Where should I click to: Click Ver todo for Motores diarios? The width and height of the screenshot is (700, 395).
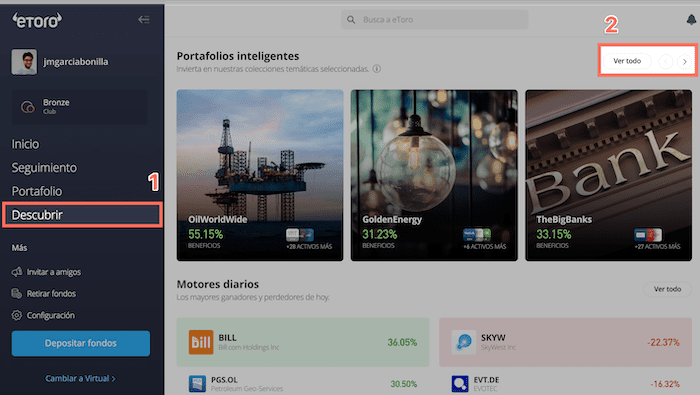click(667, 289)
